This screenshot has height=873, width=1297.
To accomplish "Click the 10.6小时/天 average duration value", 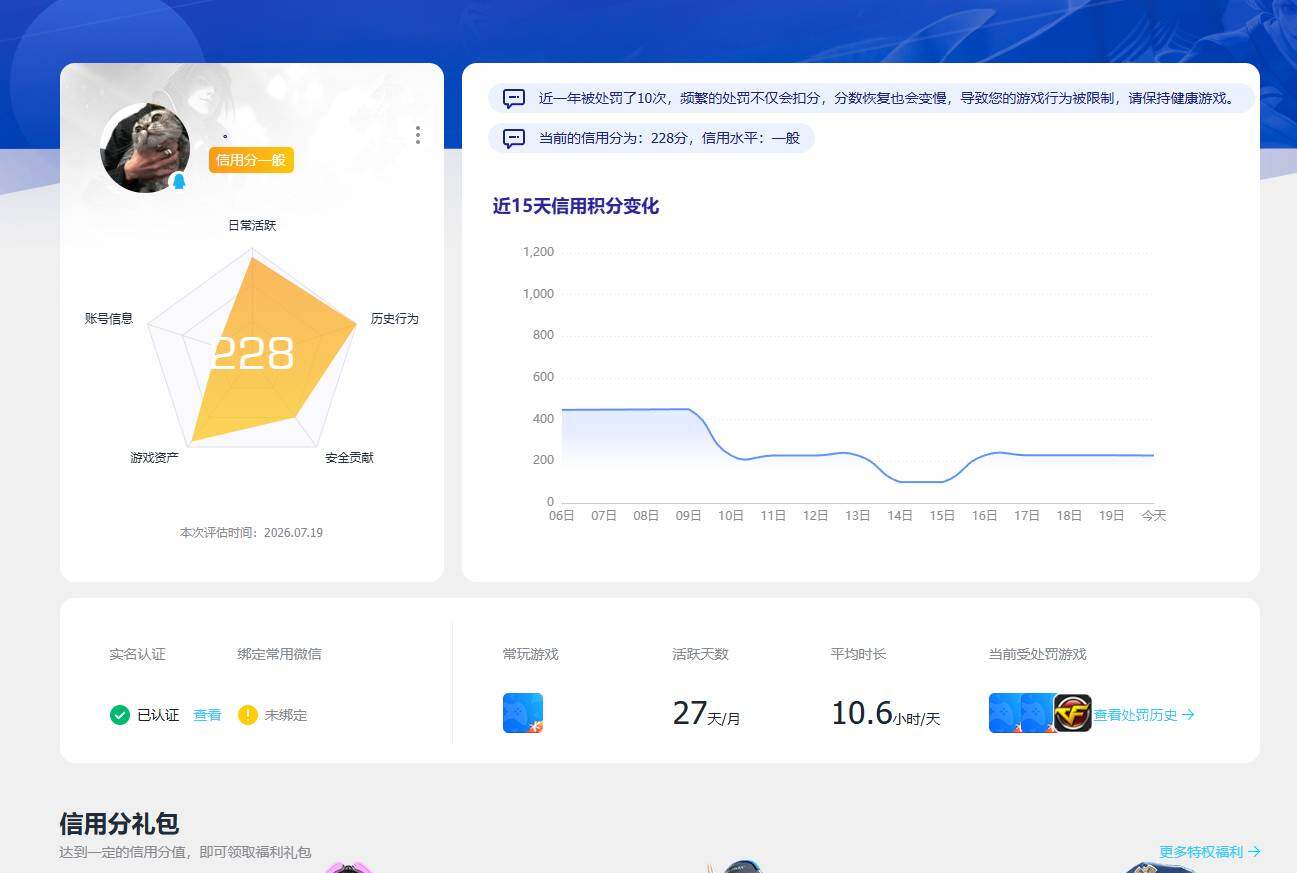I will [x=886, y=714].
